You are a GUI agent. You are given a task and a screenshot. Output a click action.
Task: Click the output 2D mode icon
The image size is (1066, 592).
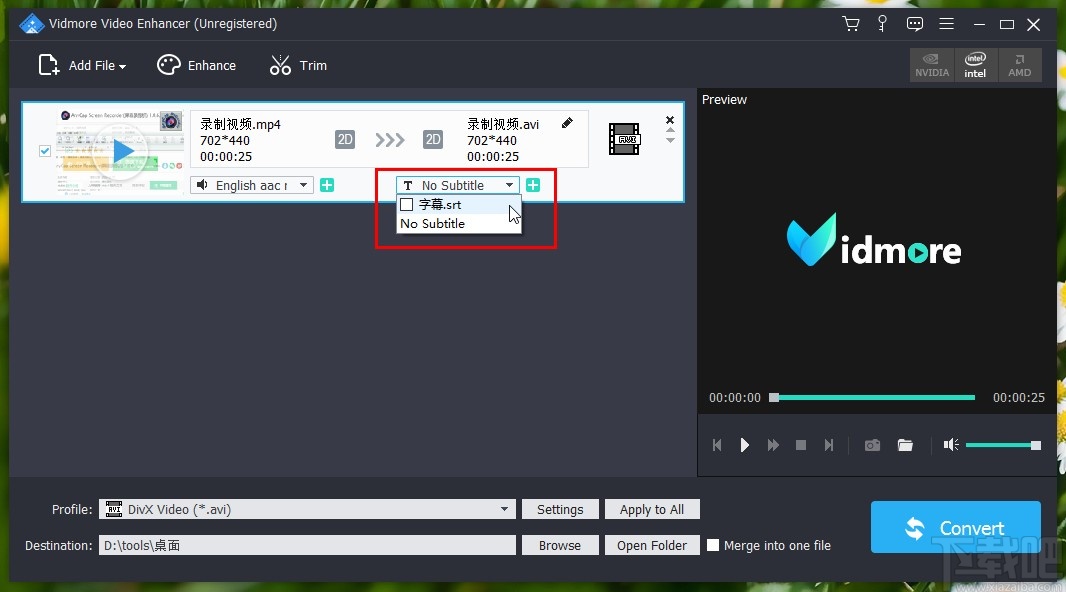[x=432, y=140]
